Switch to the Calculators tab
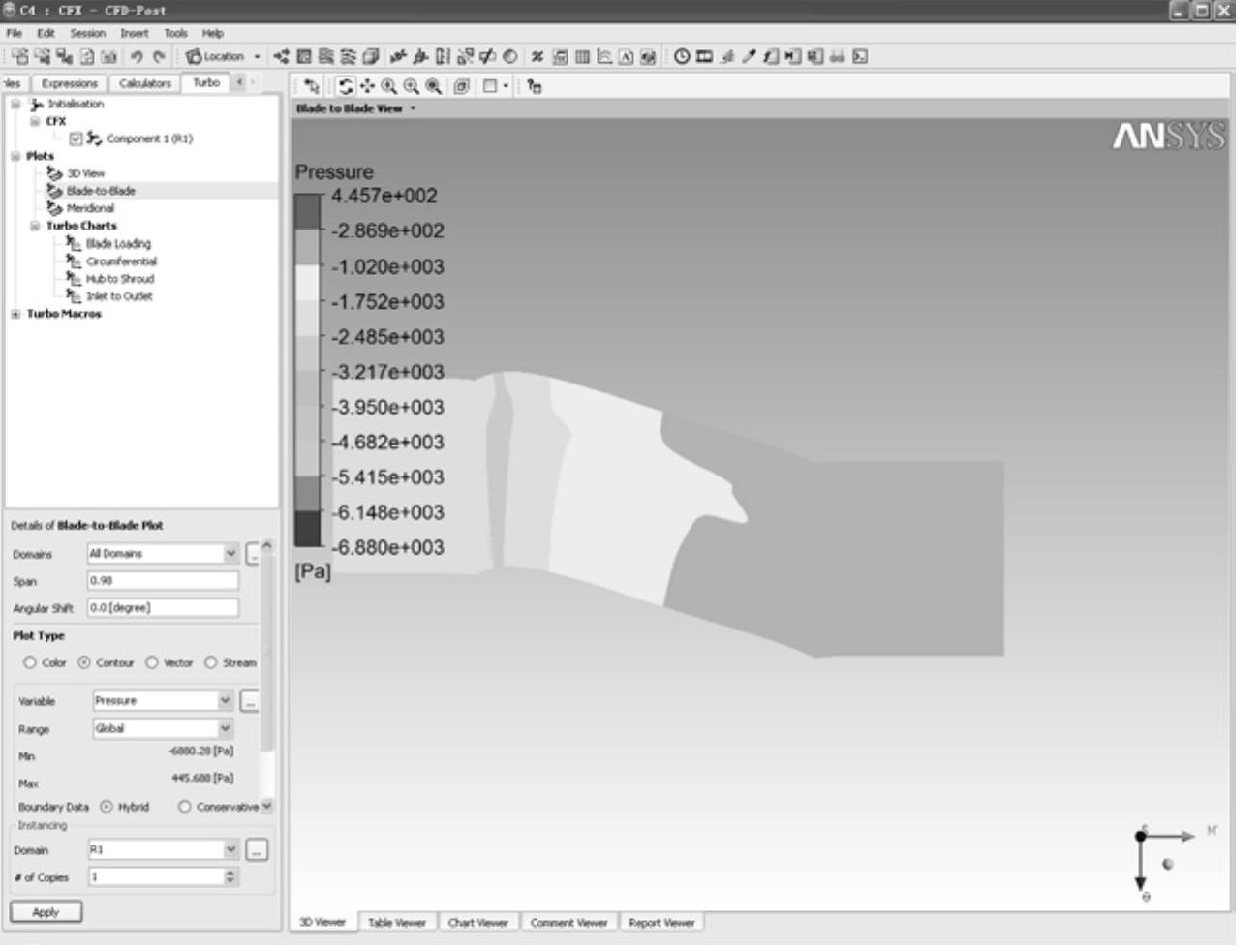Image resolution: width=1259 pixels, height=952 pixels. [x=144, y=83]
